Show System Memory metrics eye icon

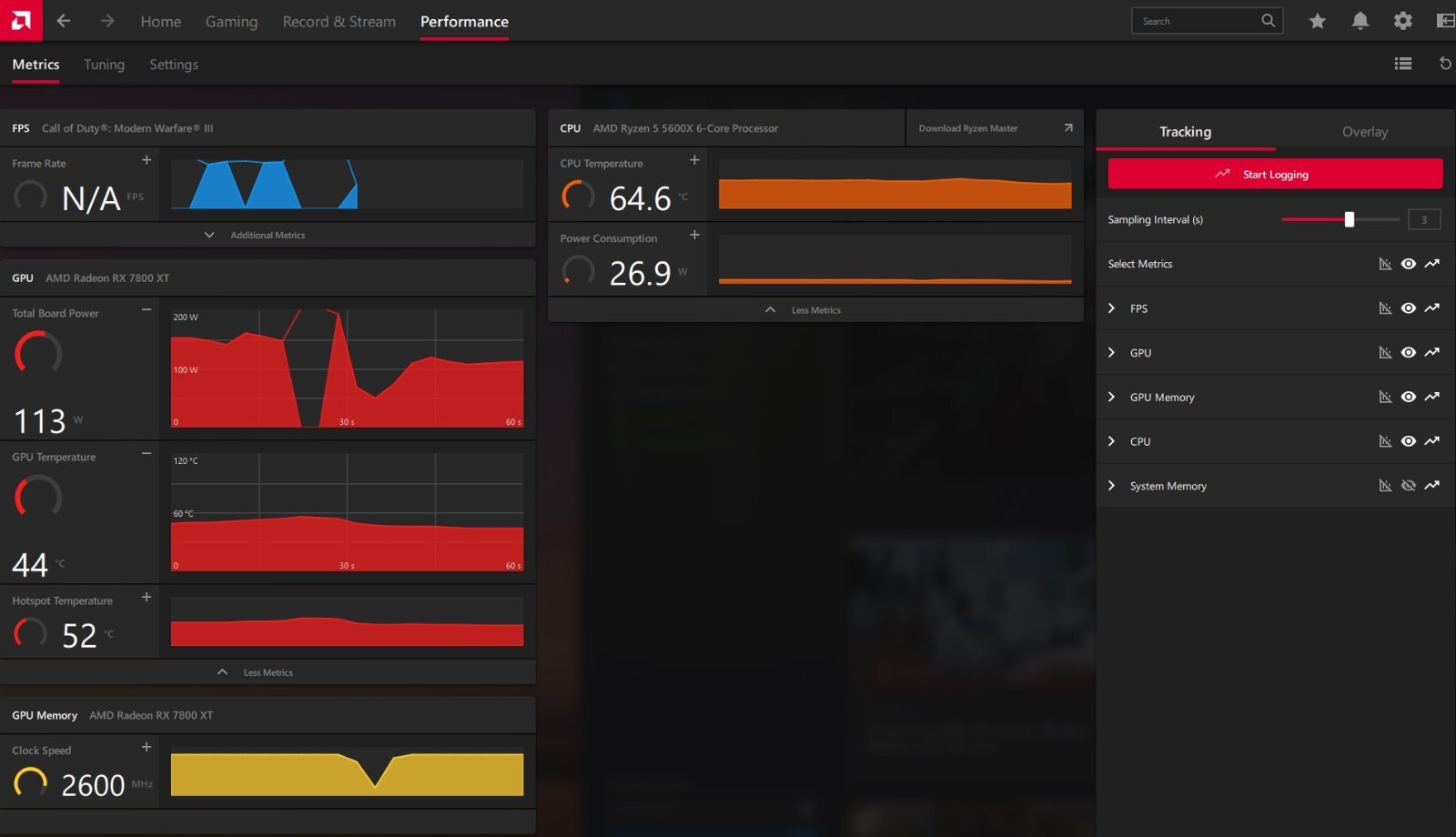coord(1408,486)
